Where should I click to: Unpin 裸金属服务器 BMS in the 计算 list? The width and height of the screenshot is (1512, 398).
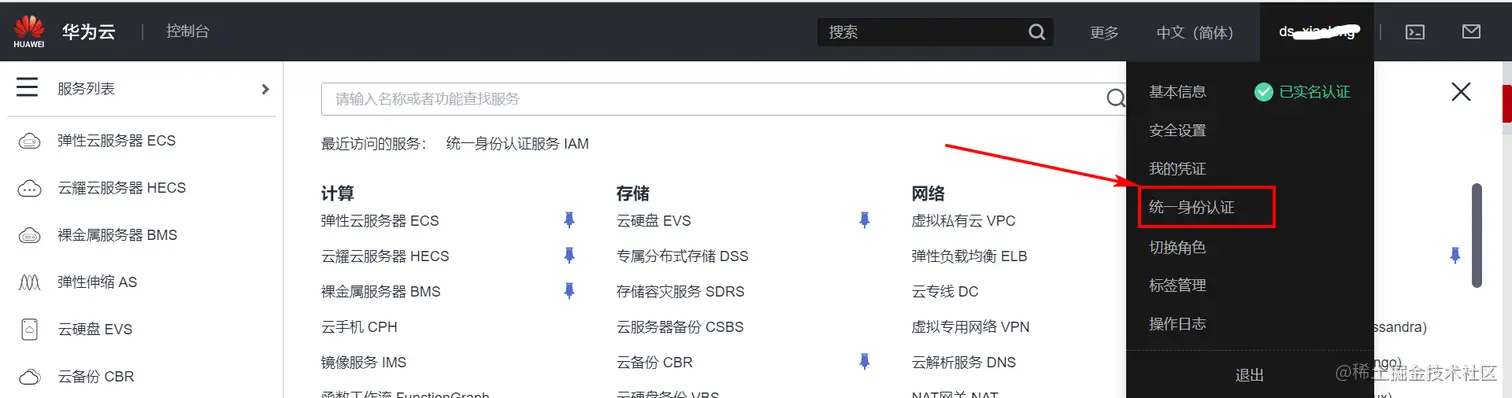(x=569, y=291)
